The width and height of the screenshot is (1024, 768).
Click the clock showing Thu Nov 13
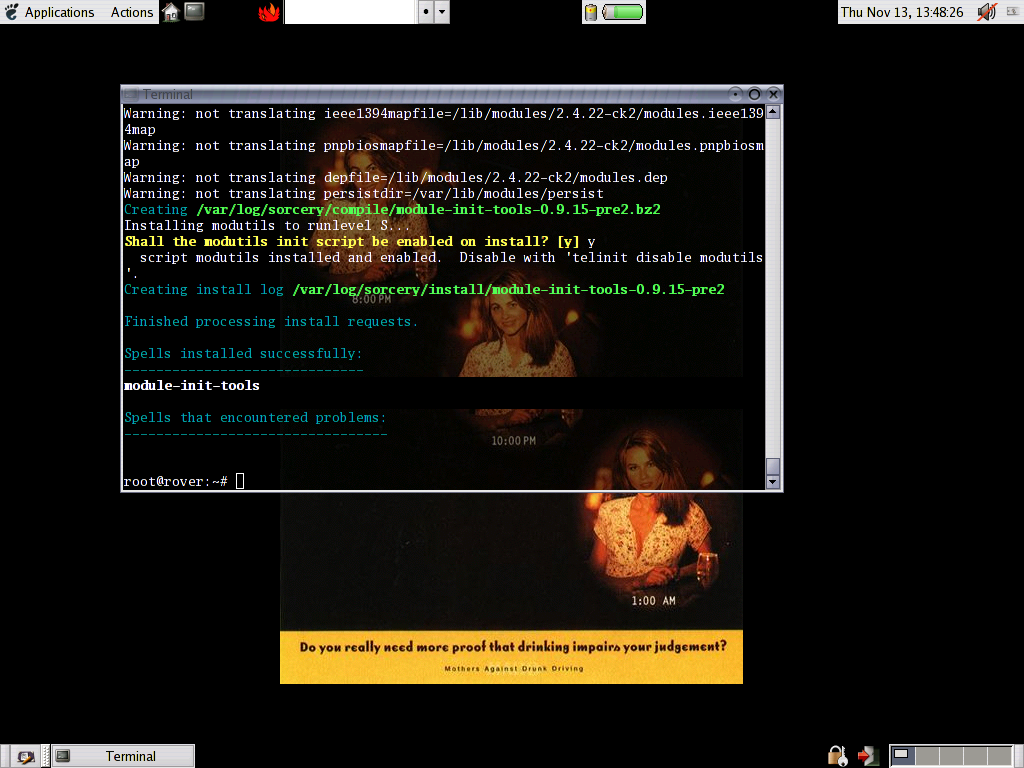[901, 12]
